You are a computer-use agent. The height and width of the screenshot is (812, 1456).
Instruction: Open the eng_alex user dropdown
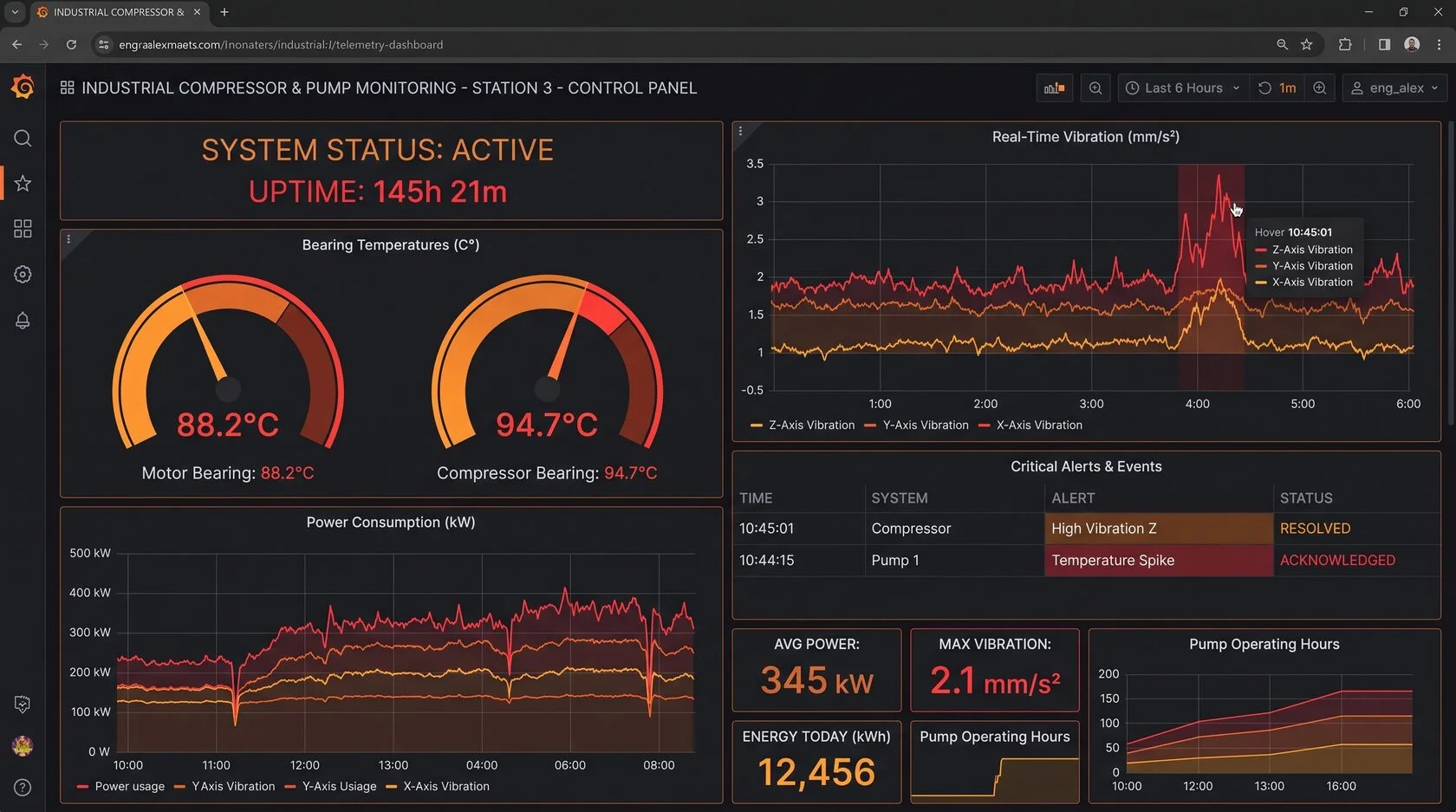[x=1394, y=88]
